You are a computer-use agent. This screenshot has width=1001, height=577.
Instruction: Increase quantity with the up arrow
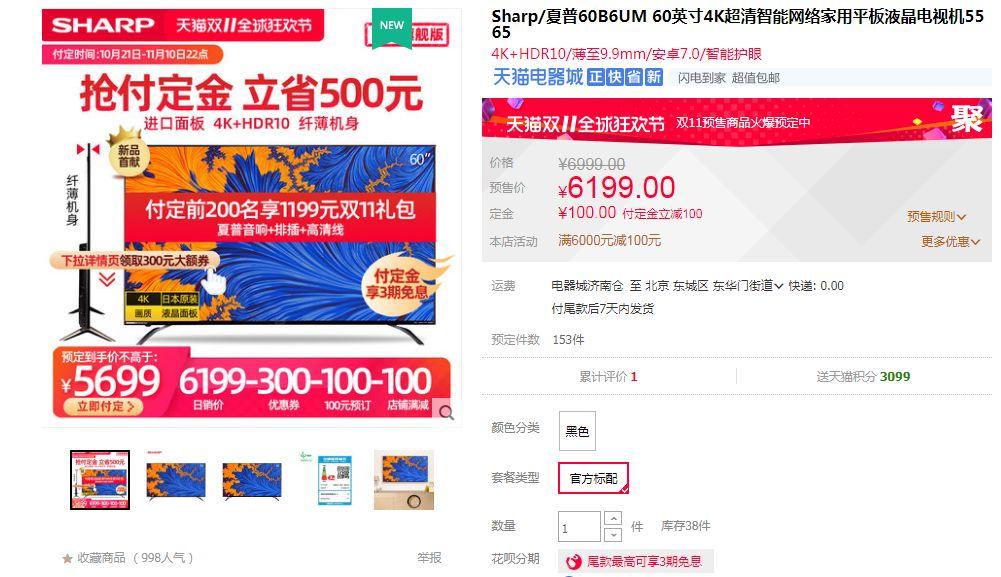click(x=612, y=518)
